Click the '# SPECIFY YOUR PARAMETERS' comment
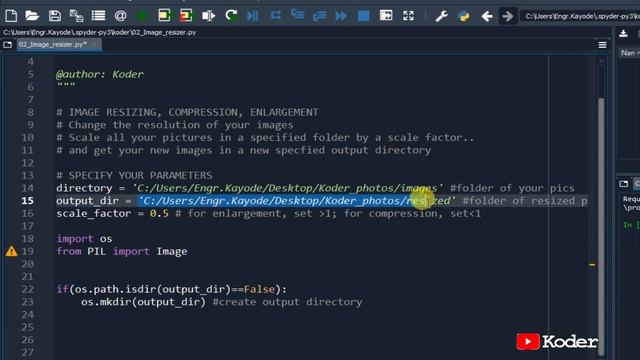Viewport: 640px width, 360px height. (x=134, y=175)
